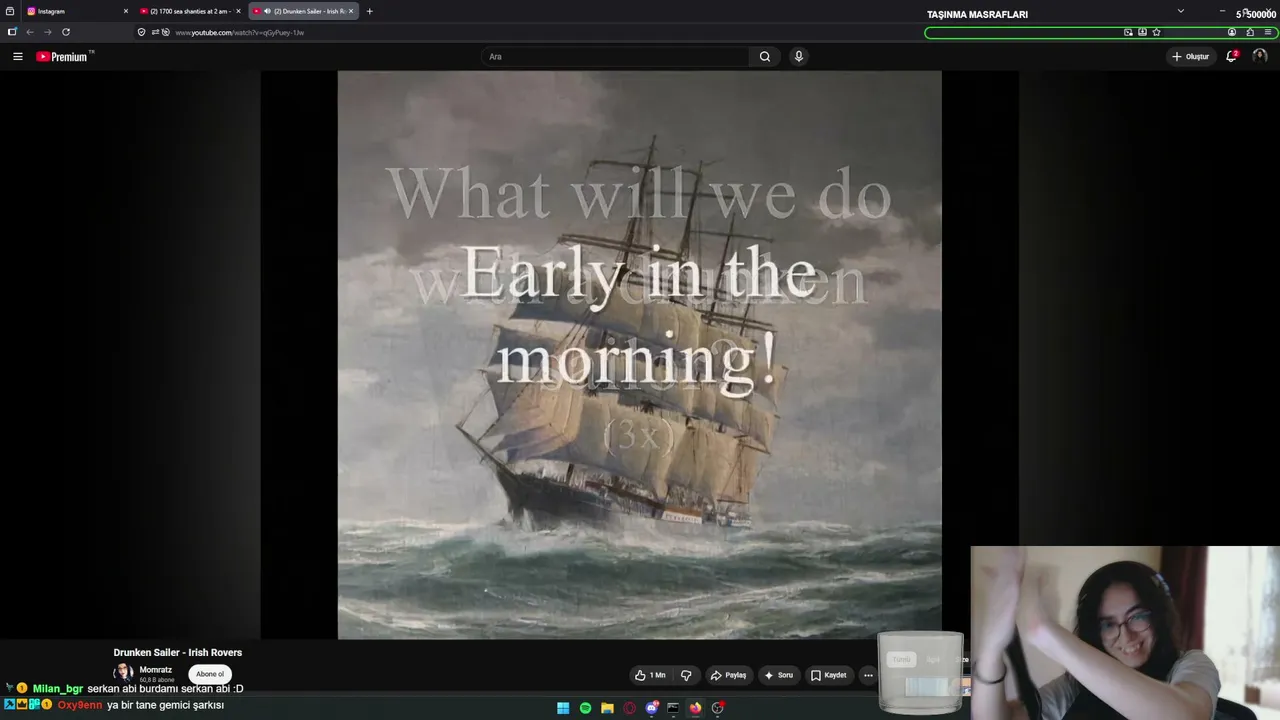The image size is (1280, 720).
Task: Close the Drunken Sailer tab
Action: [x=351, y=11]
